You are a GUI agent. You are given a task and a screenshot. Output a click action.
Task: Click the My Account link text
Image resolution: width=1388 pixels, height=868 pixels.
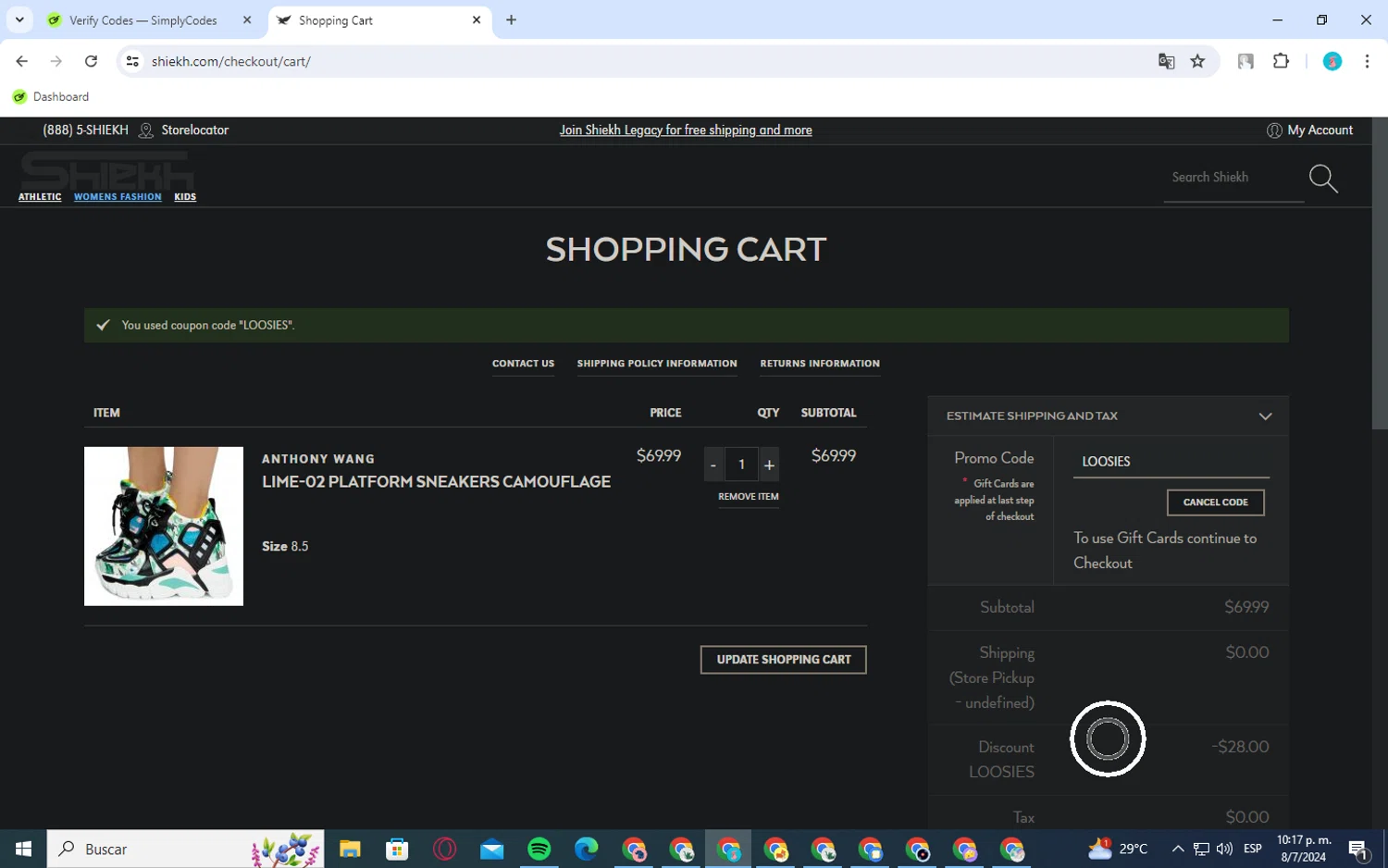[1320, 130]
